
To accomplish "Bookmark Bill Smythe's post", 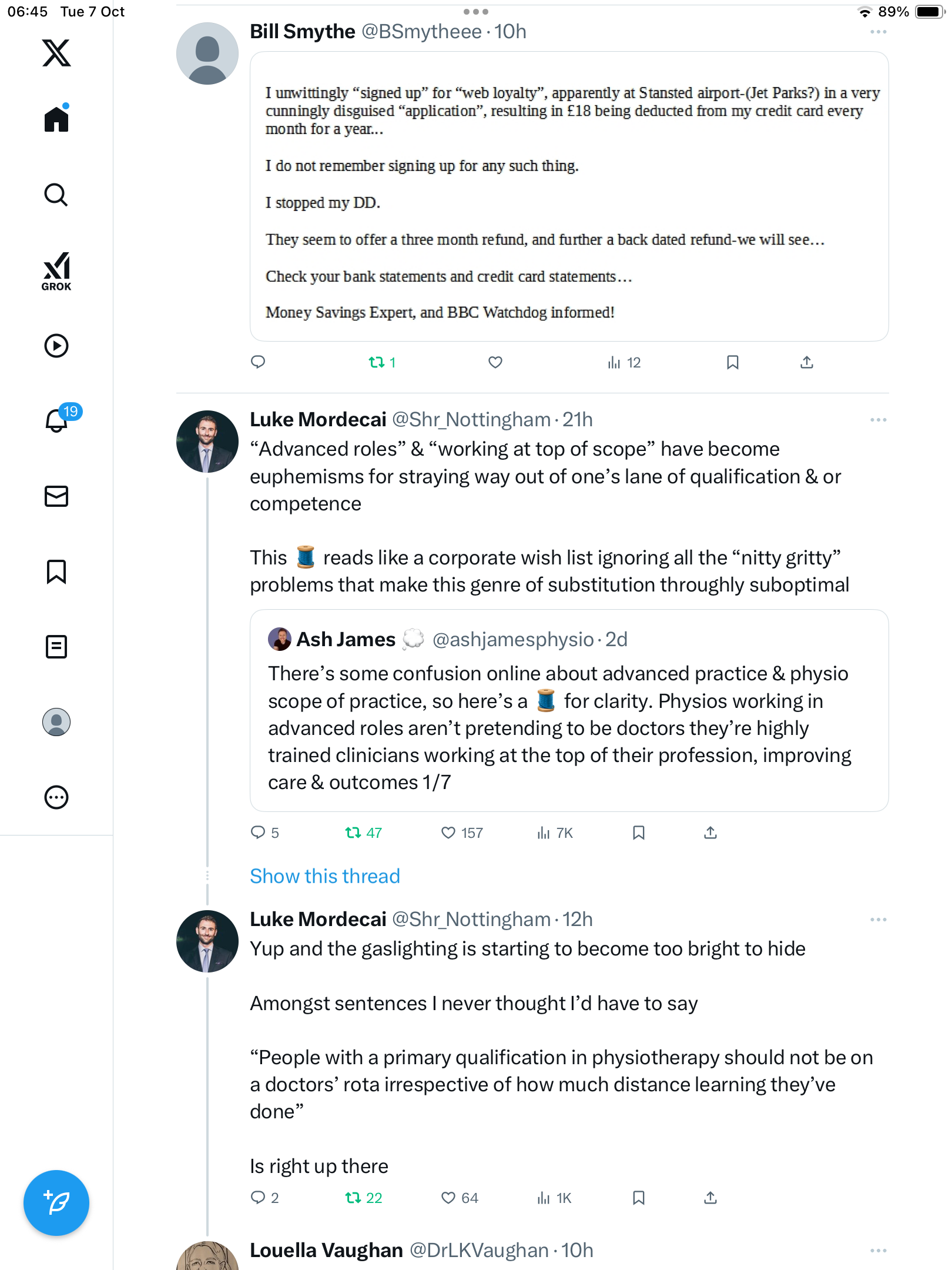I will pyautogui.click(x=732, y=362).
